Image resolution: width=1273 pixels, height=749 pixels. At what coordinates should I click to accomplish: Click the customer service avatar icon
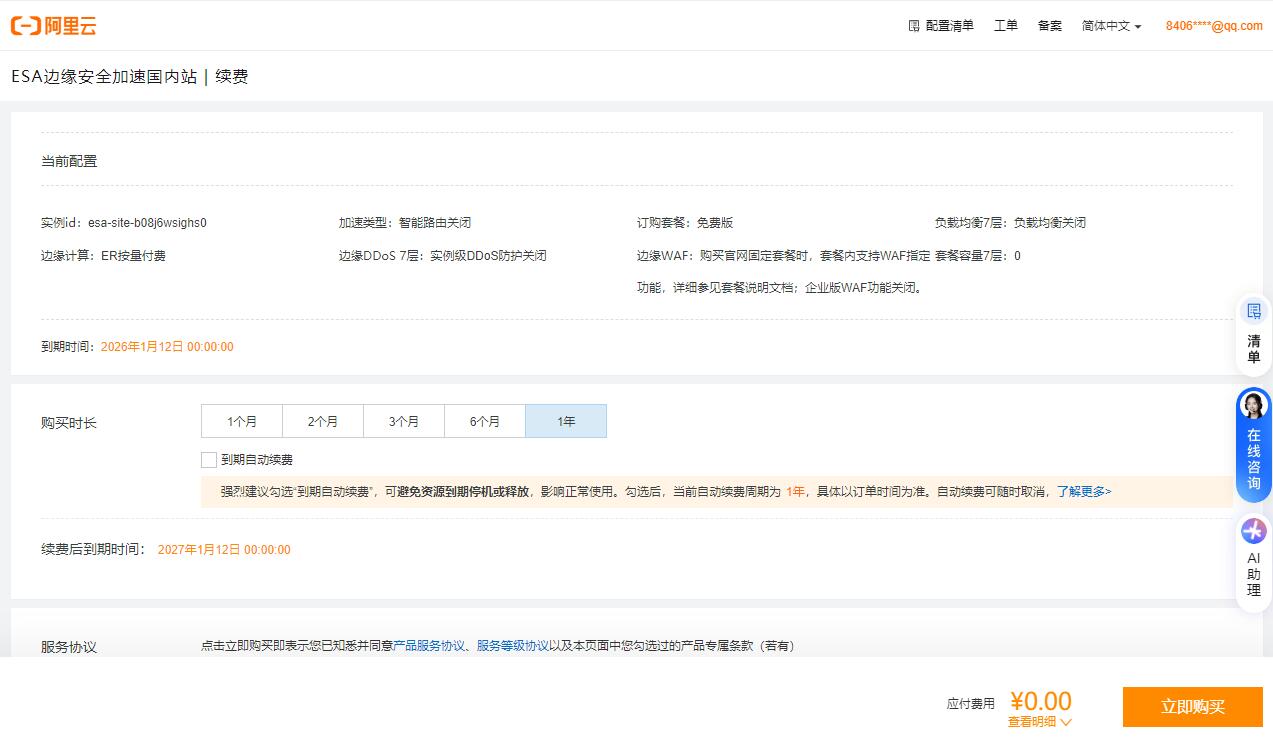[x=1252, y=406]
